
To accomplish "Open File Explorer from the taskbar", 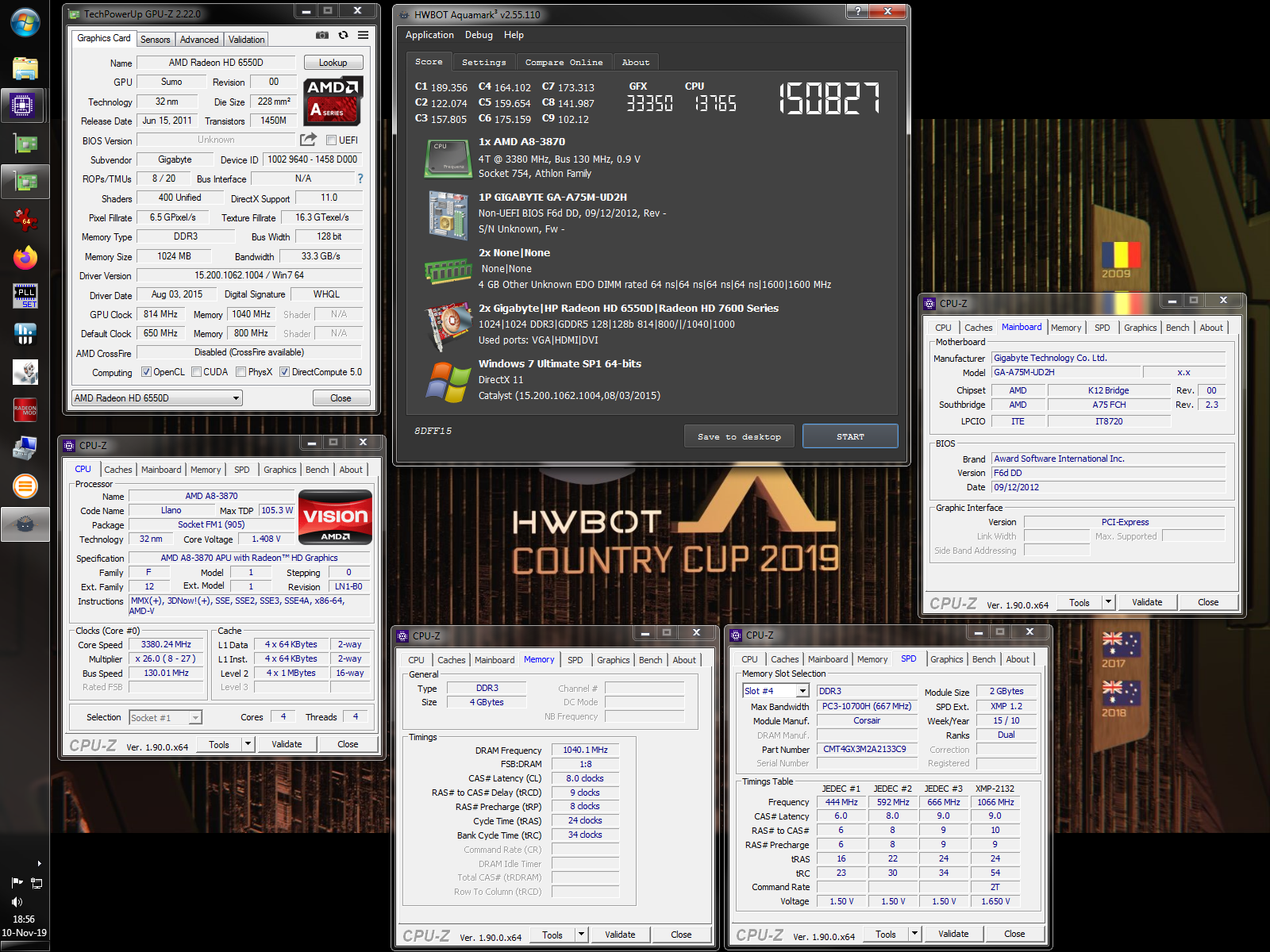I will (25, 67).
